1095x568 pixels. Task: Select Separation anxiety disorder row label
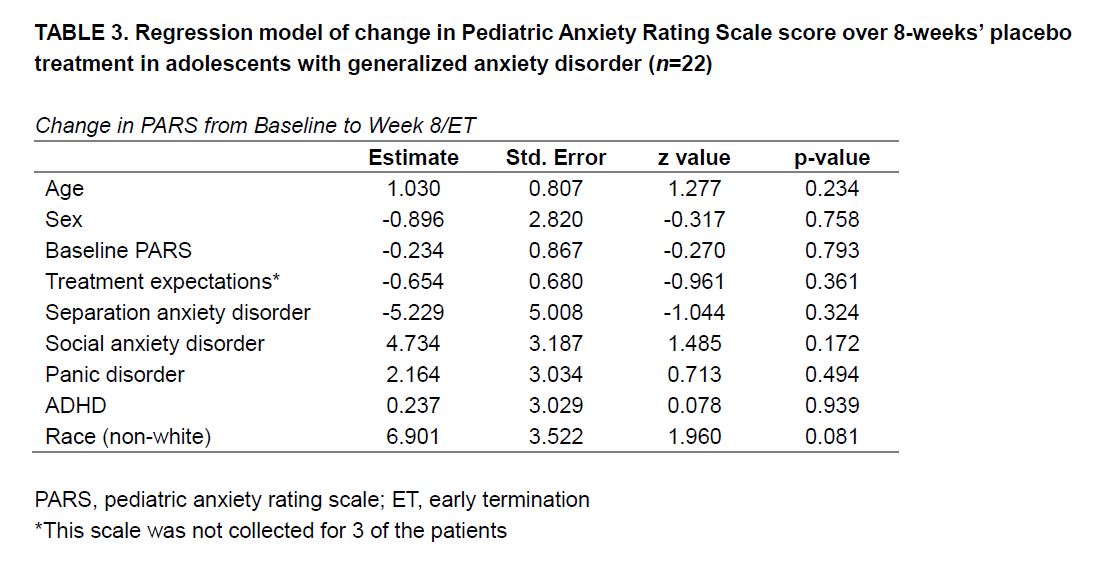(x=178, y=313)
